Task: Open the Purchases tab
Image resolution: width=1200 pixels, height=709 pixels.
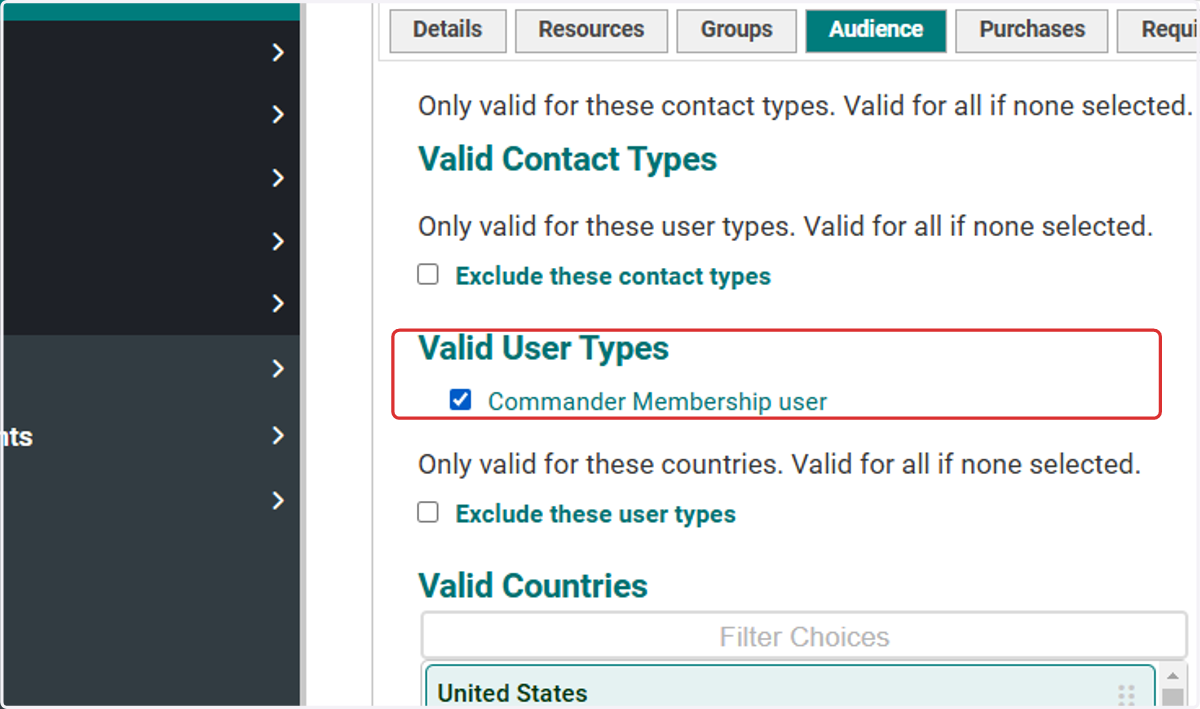Action: pyautogui.click(x=1031, y=30)
